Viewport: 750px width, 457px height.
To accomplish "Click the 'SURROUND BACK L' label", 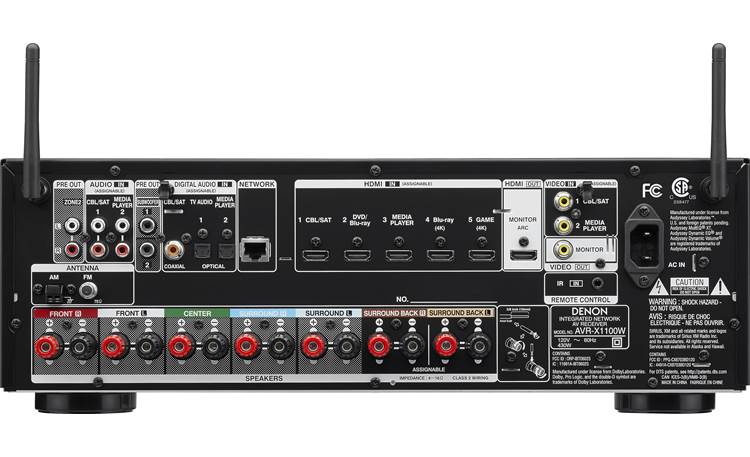I will click(x=460, y=313).
